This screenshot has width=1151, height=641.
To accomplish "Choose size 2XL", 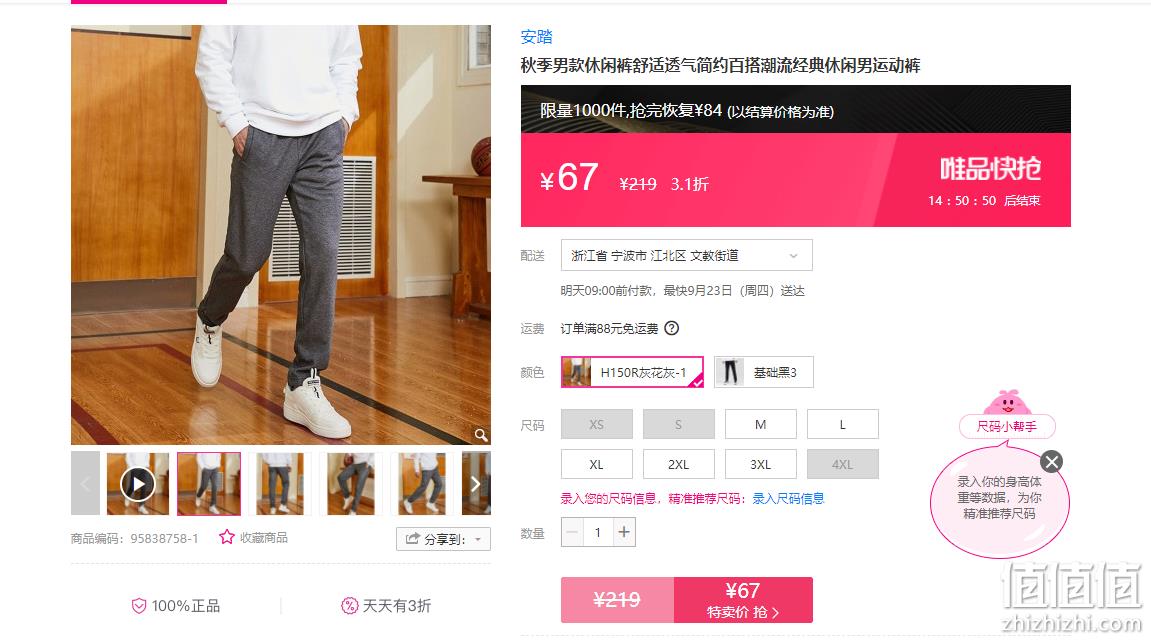I will 678,465.
